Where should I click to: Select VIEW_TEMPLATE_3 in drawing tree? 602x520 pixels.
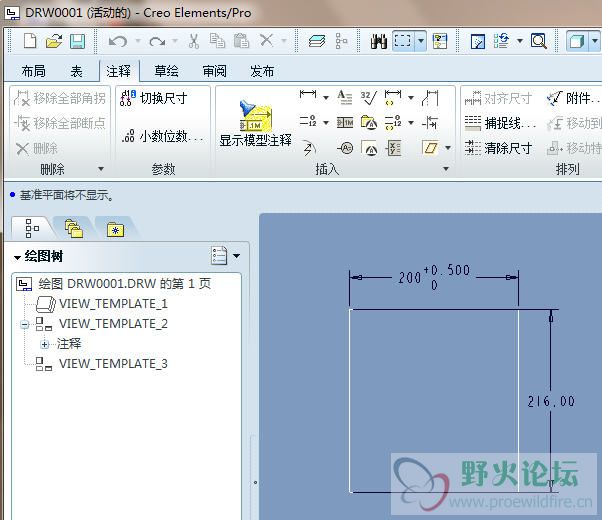(x=102, y=364)
